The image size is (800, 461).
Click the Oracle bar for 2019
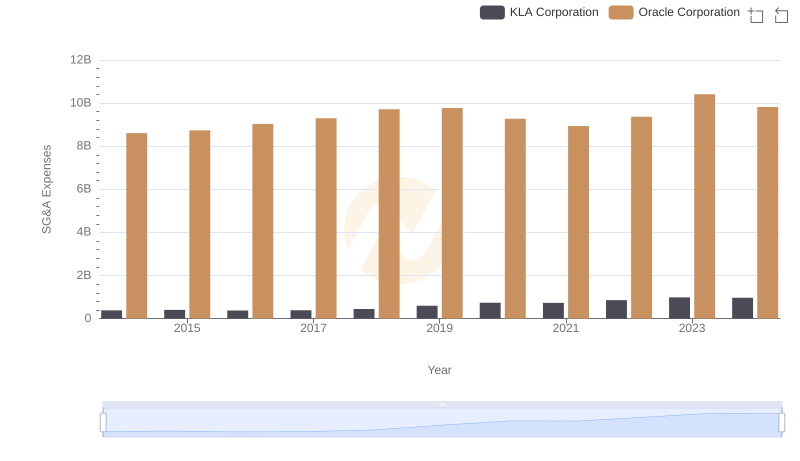(452, 213)
